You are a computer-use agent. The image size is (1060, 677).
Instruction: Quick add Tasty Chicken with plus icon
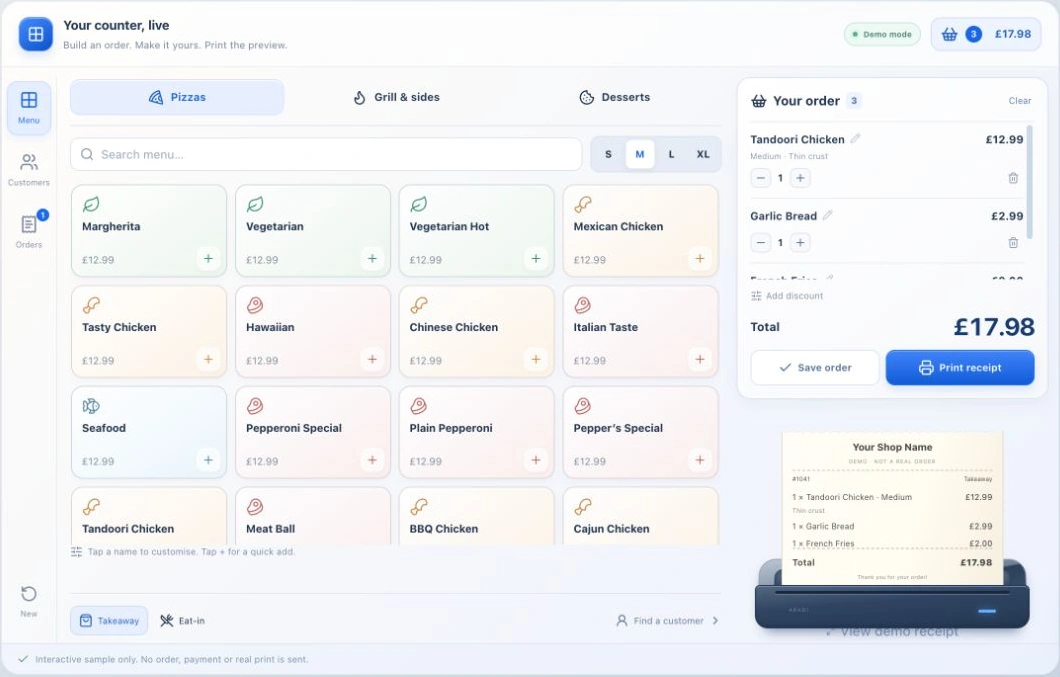coord(208,359)
